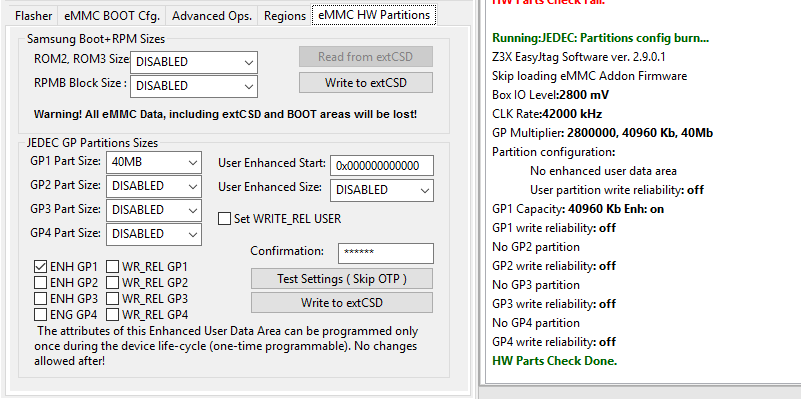This screenshot has height=399, width=801.
Task: Open the eMMC BOOT Cfg. tab
Action: coord(112,16)
